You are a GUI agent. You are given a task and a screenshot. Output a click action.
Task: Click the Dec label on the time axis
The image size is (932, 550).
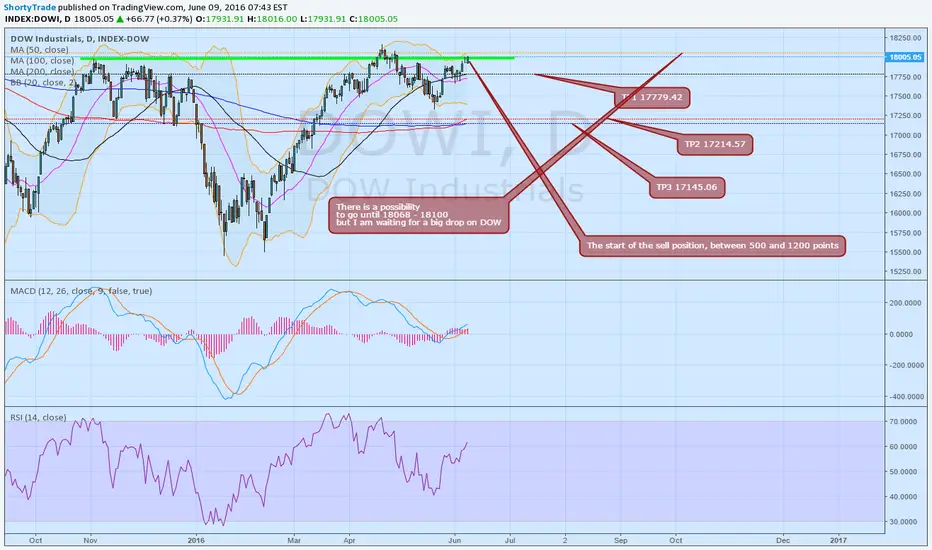(783, 540)
